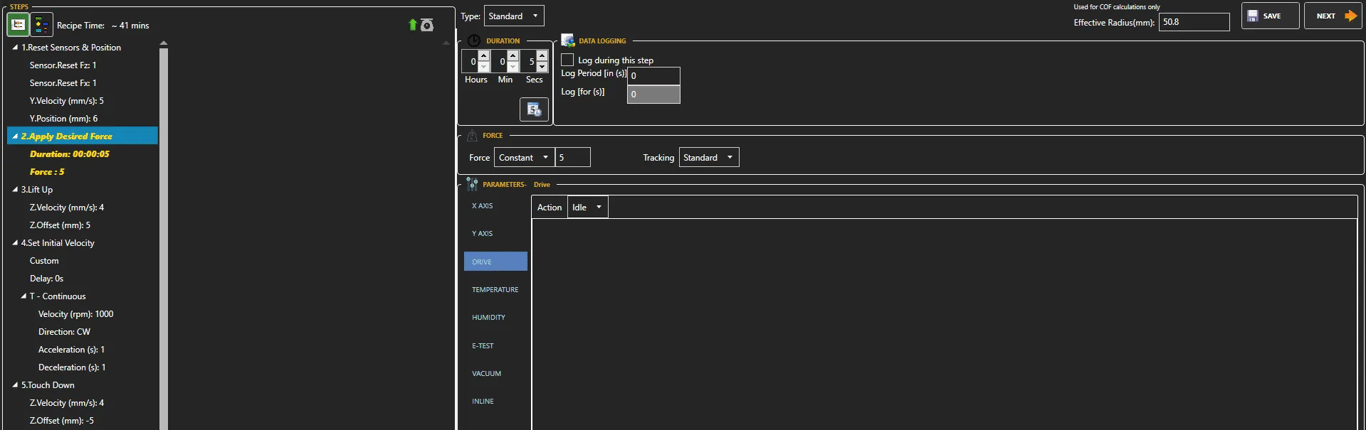
Task: Select the TEMPERATURE parameter tab
Action: pos(495,290)
